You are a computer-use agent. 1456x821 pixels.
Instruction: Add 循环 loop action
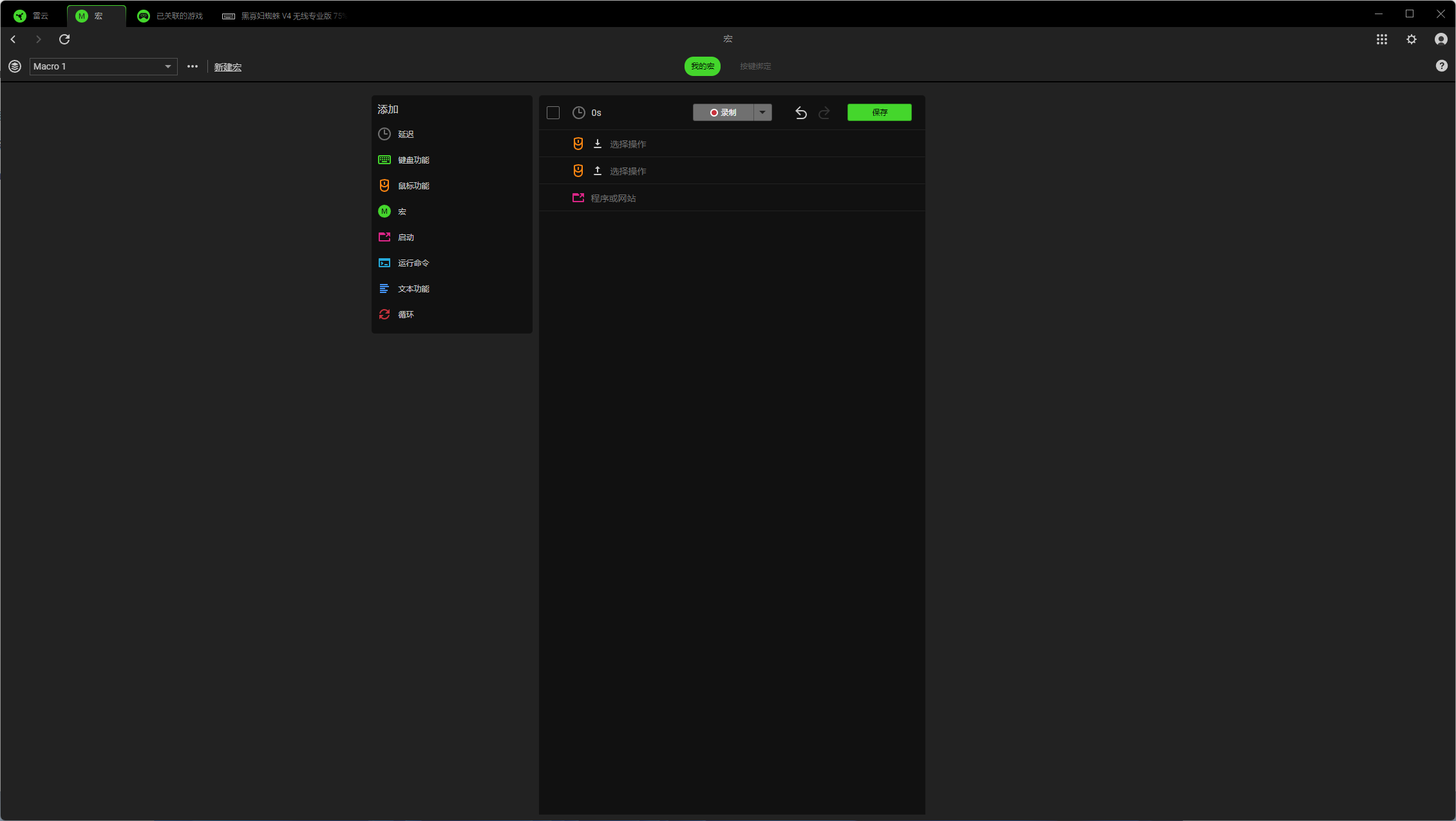tap(405, 314)
